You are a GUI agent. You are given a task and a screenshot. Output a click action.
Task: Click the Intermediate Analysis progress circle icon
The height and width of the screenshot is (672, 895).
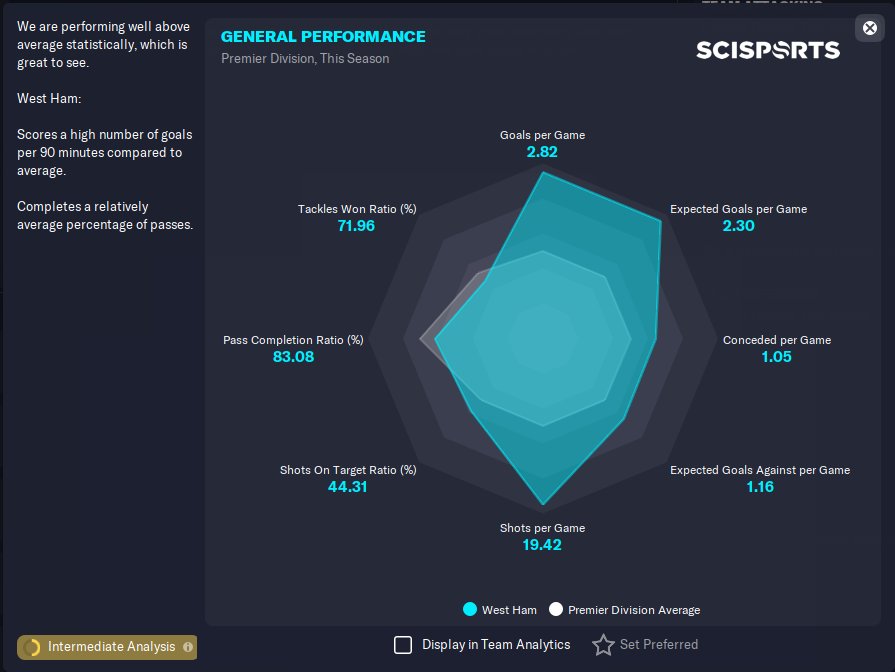[32, 647]
